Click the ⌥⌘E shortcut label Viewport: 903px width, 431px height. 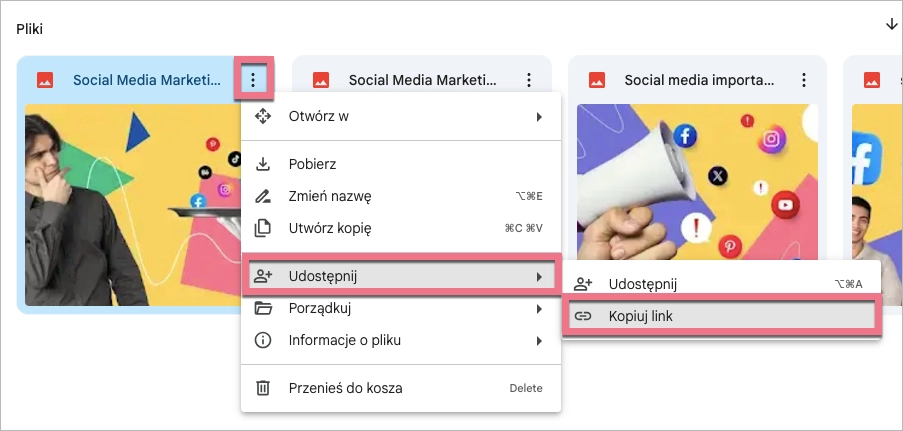(x=529, y=196)
